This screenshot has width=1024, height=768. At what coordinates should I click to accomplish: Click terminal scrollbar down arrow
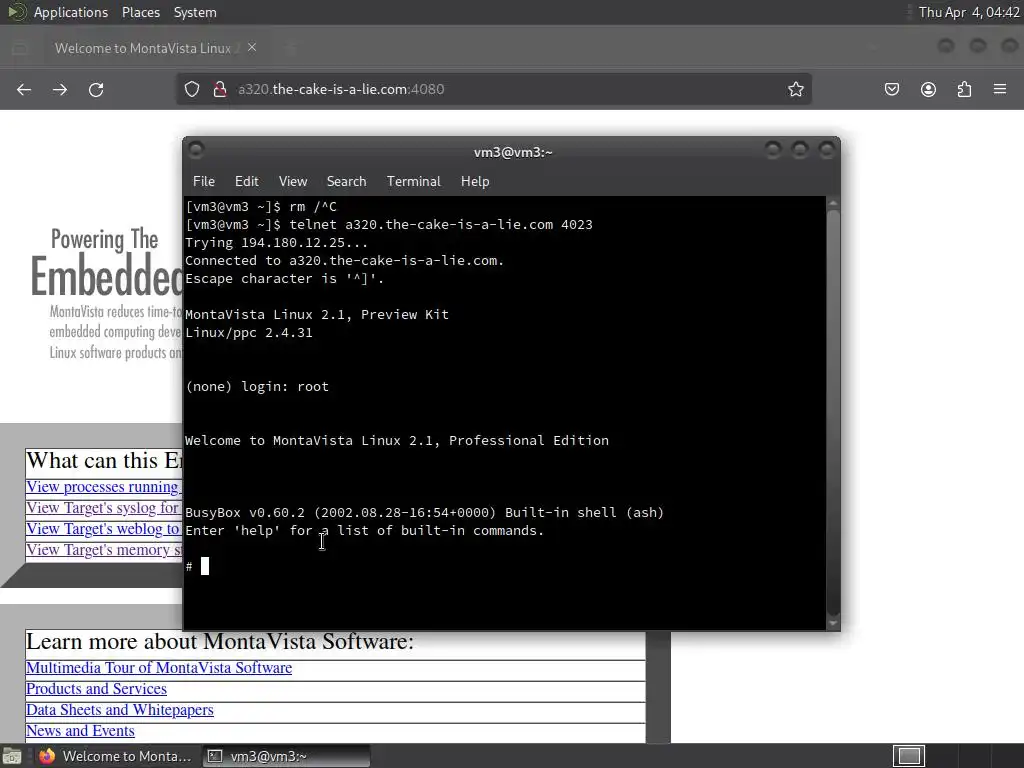tap(833, 623)
